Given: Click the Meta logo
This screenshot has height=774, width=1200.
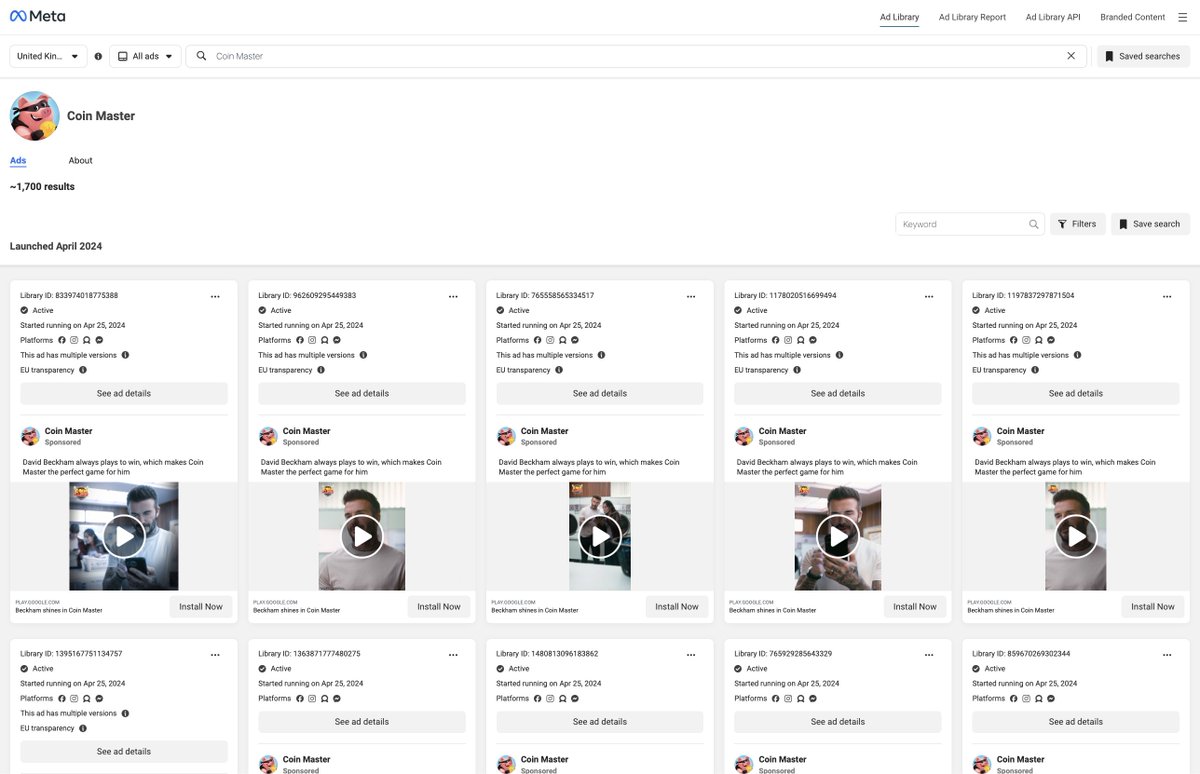Looking at the screenshot, I should click(38, 17).
